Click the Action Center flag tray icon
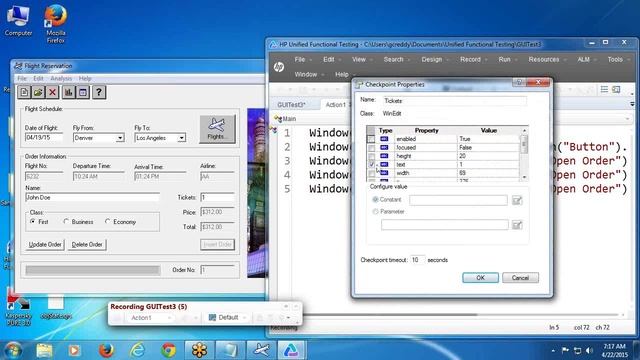 tap(565, 350)
